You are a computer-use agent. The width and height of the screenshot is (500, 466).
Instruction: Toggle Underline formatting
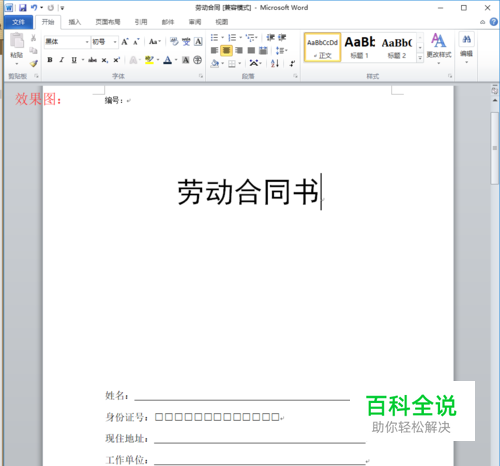click(74, 60)
